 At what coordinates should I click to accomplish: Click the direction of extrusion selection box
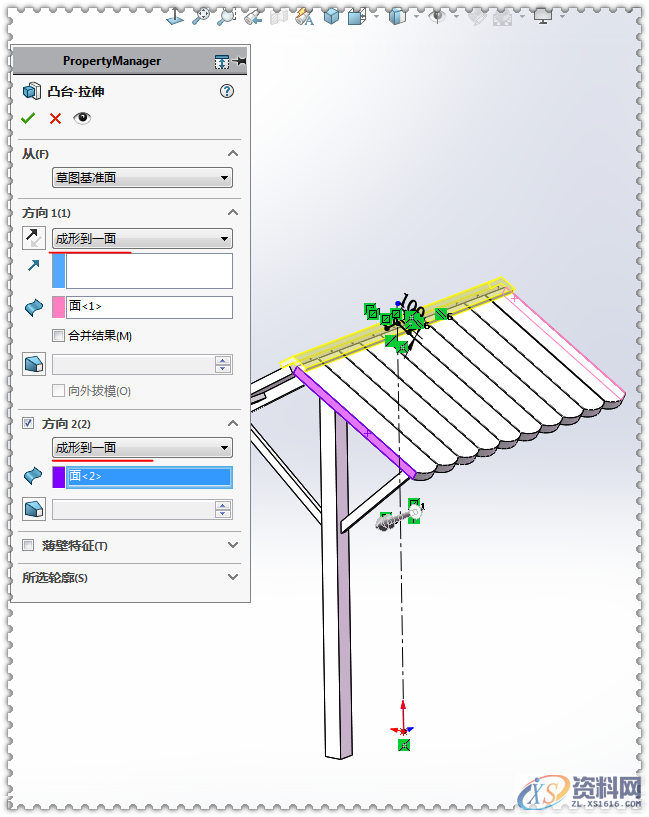[149, 271]
